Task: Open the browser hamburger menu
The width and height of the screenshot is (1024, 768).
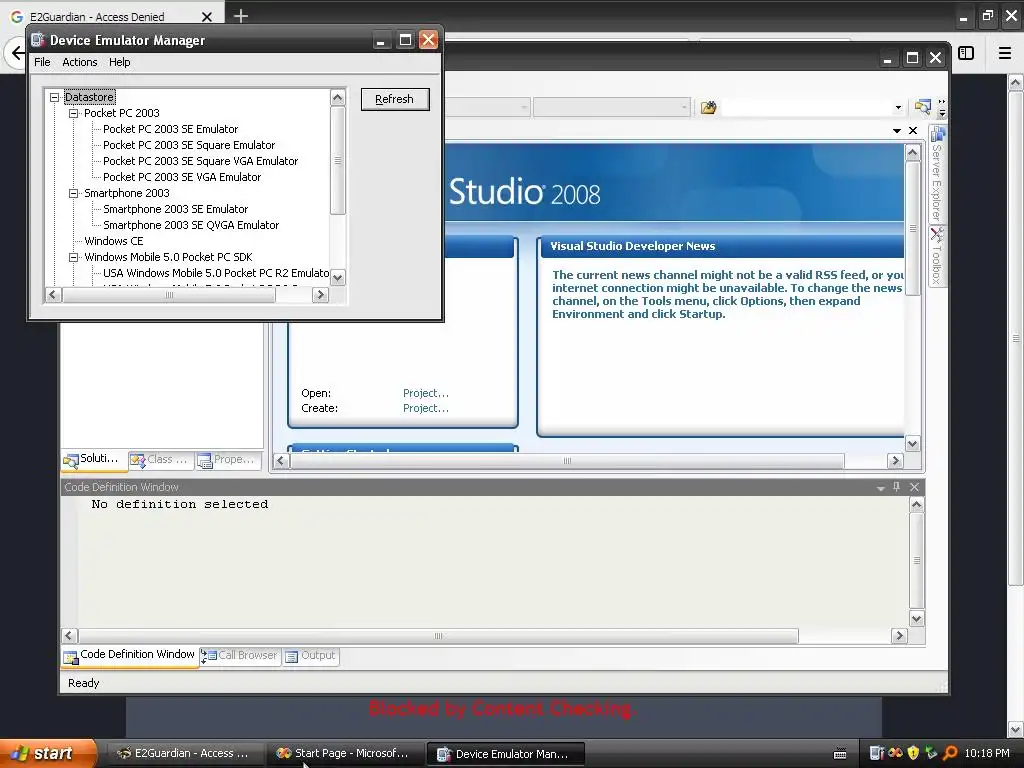Action: point(1005,53)
